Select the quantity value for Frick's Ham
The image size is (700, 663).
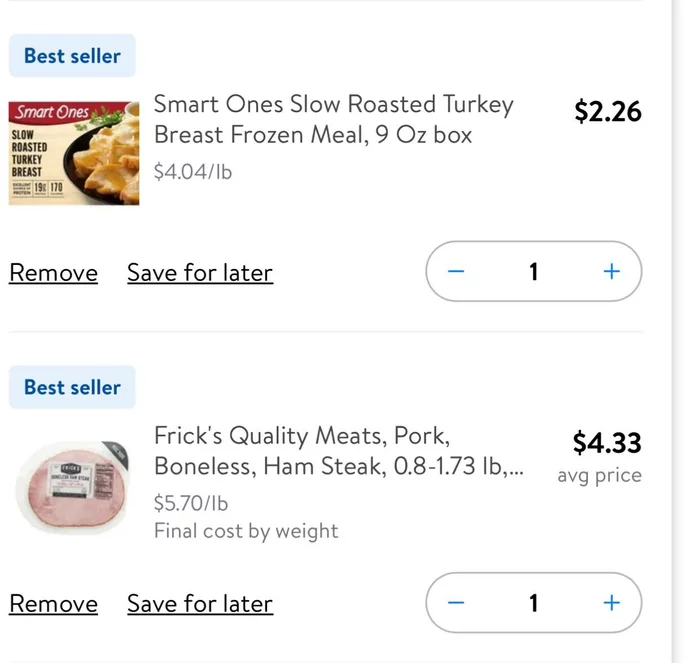533,603
